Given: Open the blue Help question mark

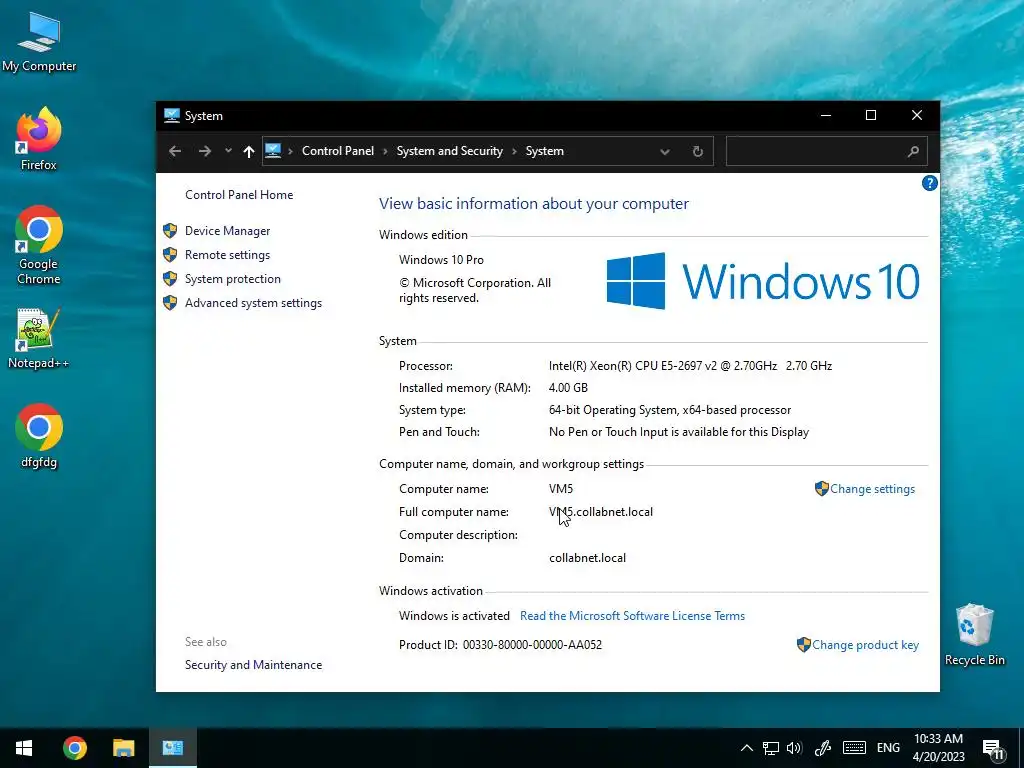Looking at the screenshot, I should point(929,183).
